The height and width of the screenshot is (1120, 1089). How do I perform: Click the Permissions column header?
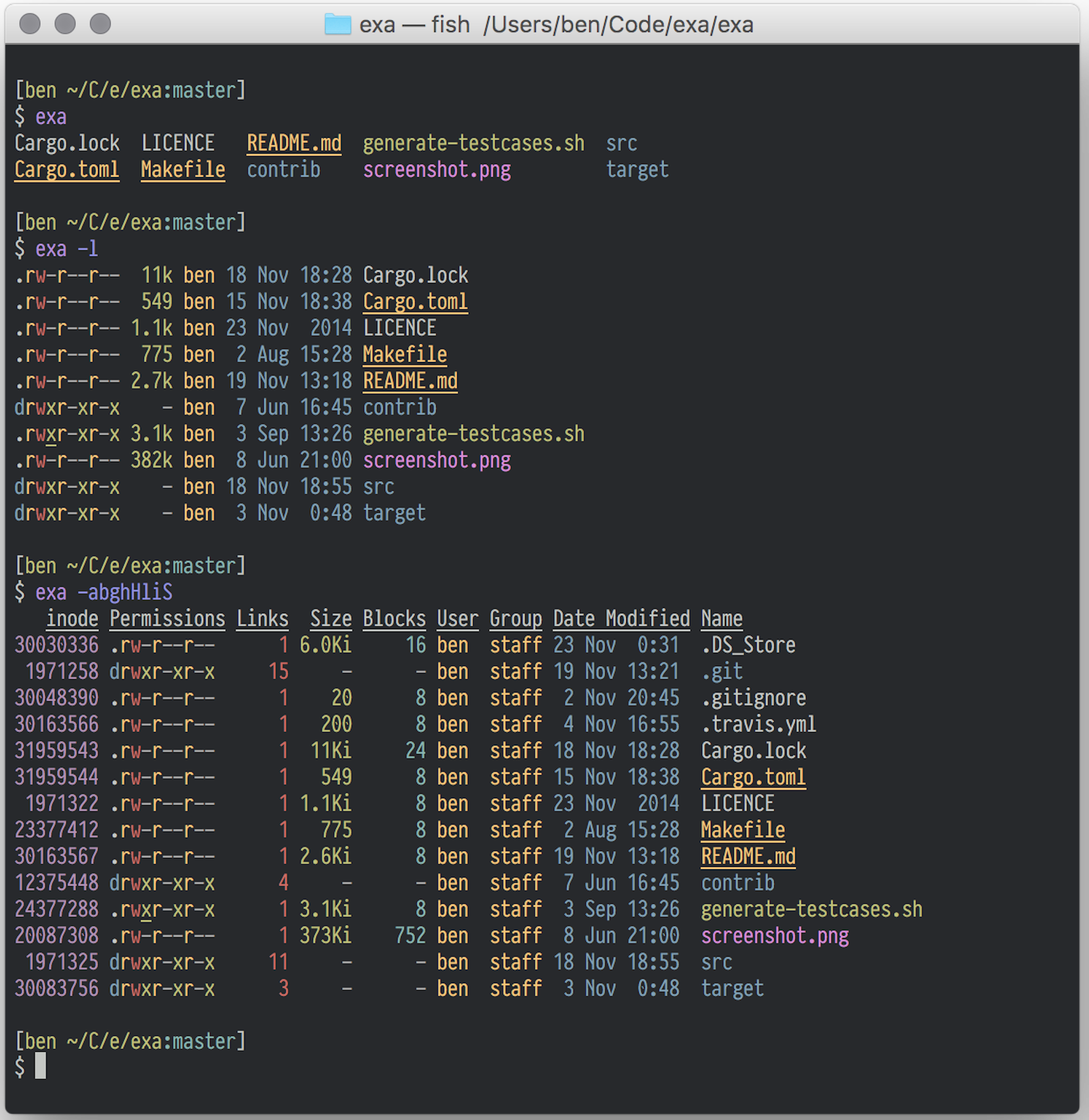167,618
